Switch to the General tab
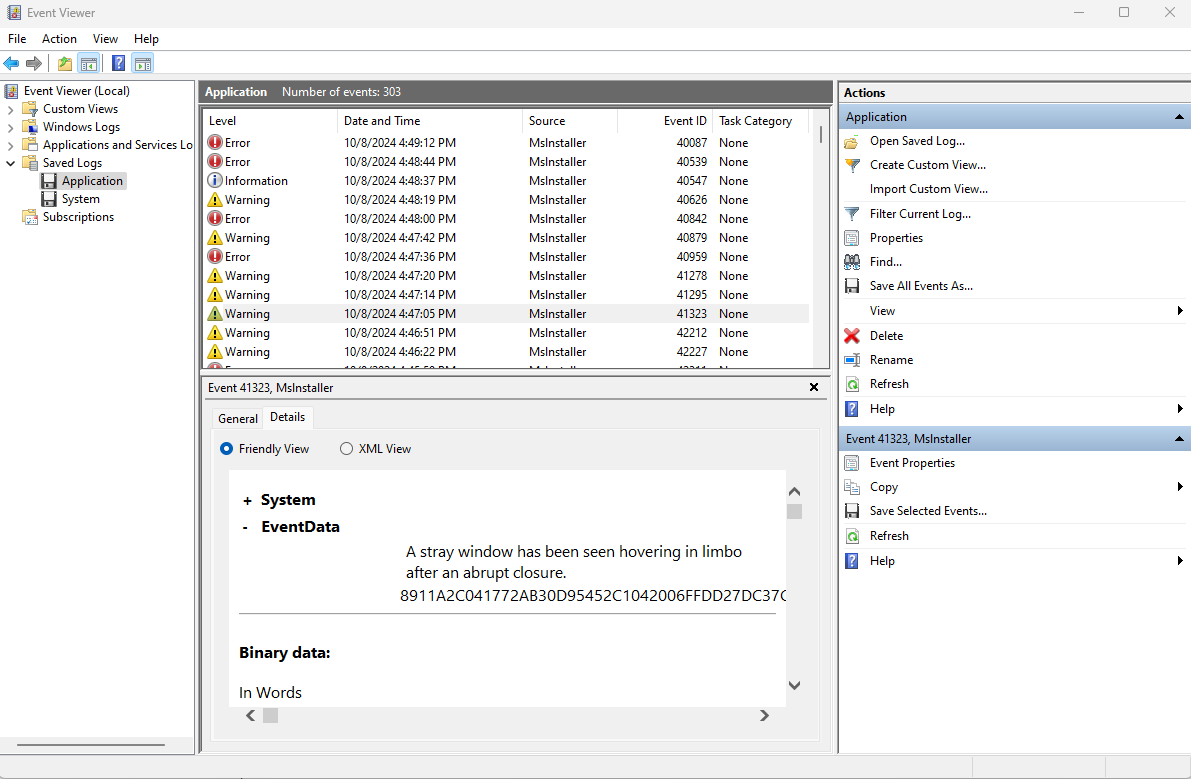Image resolution: width=1191 pixels, height=779 pixels. point(238,418)
